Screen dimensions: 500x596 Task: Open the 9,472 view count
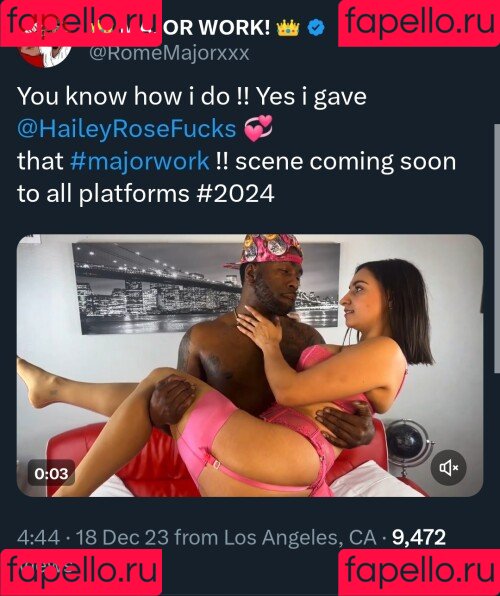point(419,537)
